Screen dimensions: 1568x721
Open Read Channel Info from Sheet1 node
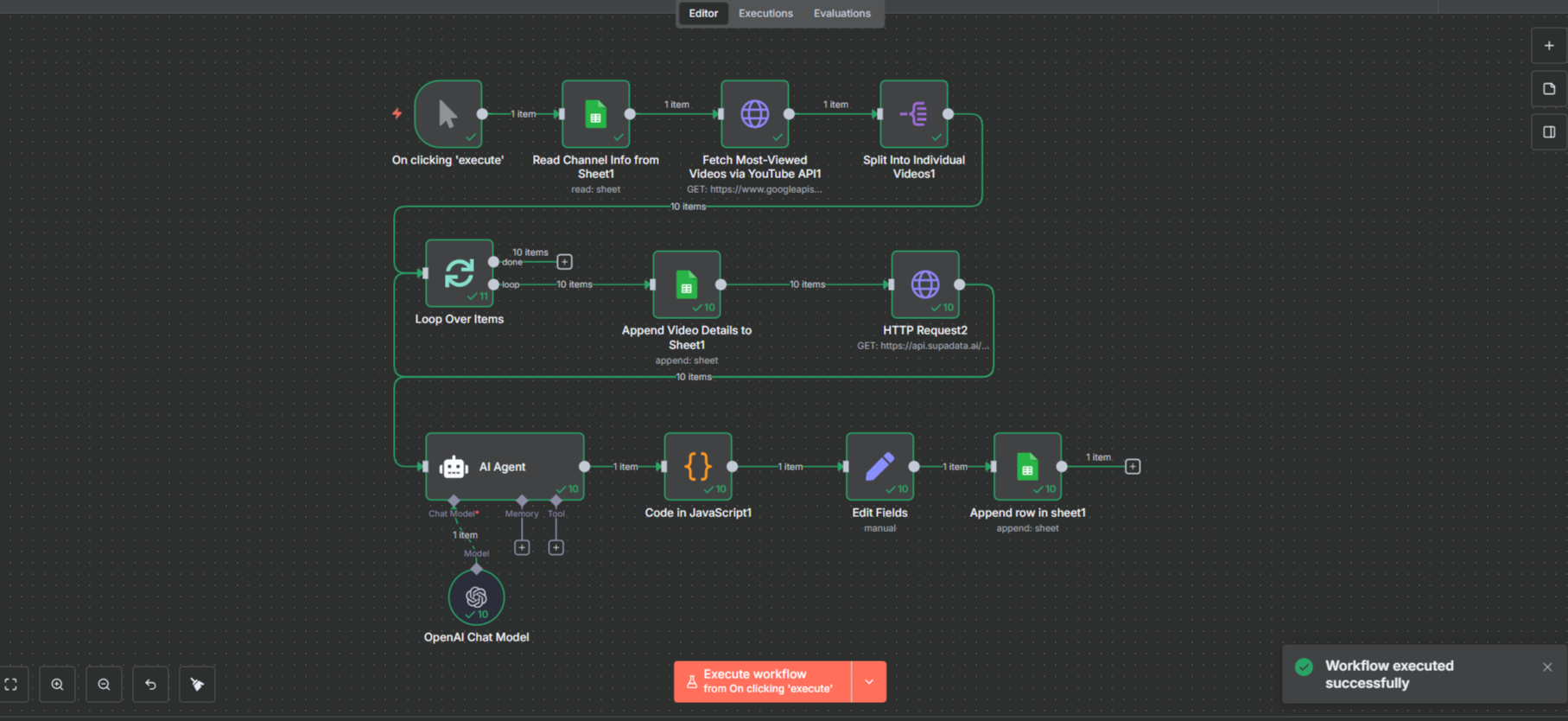point(595,114)
